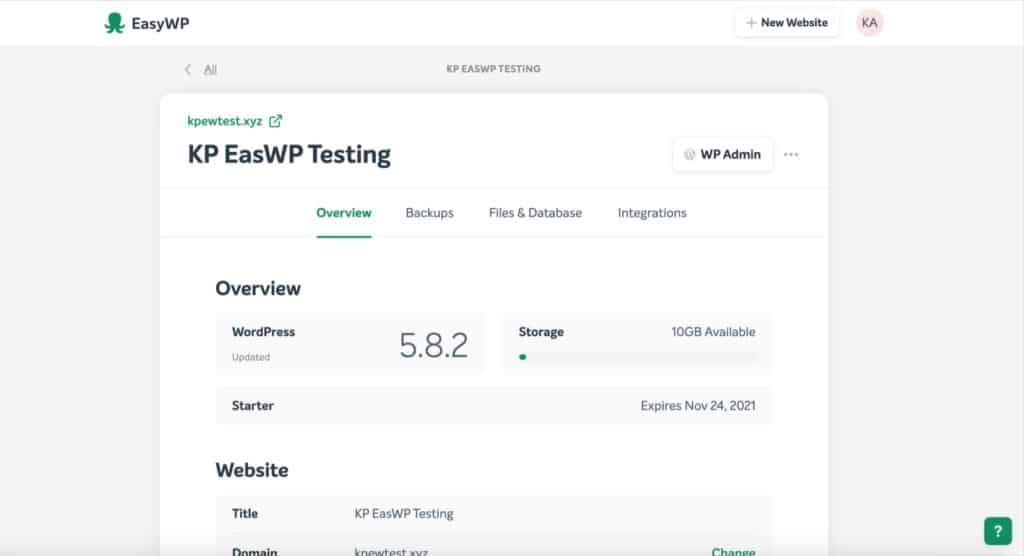Screen dimensions: 1024x556
Task: Click the Expires Nov 24, 2021 text
Action: pyautogui.click(x=697, y=406)
